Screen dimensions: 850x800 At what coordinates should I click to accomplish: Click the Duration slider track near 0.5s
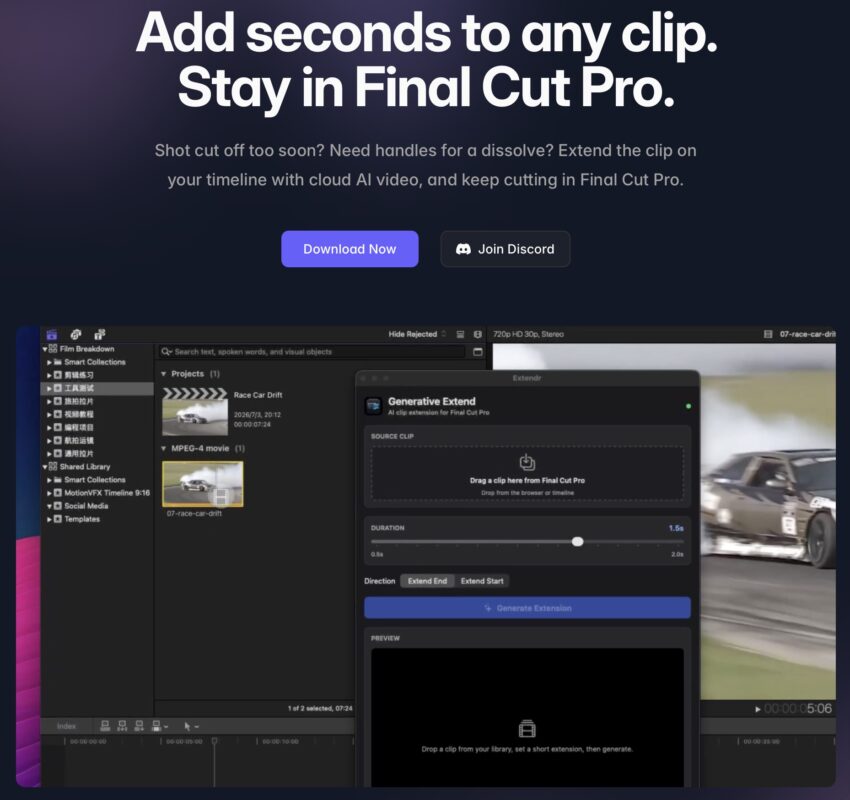379,541
